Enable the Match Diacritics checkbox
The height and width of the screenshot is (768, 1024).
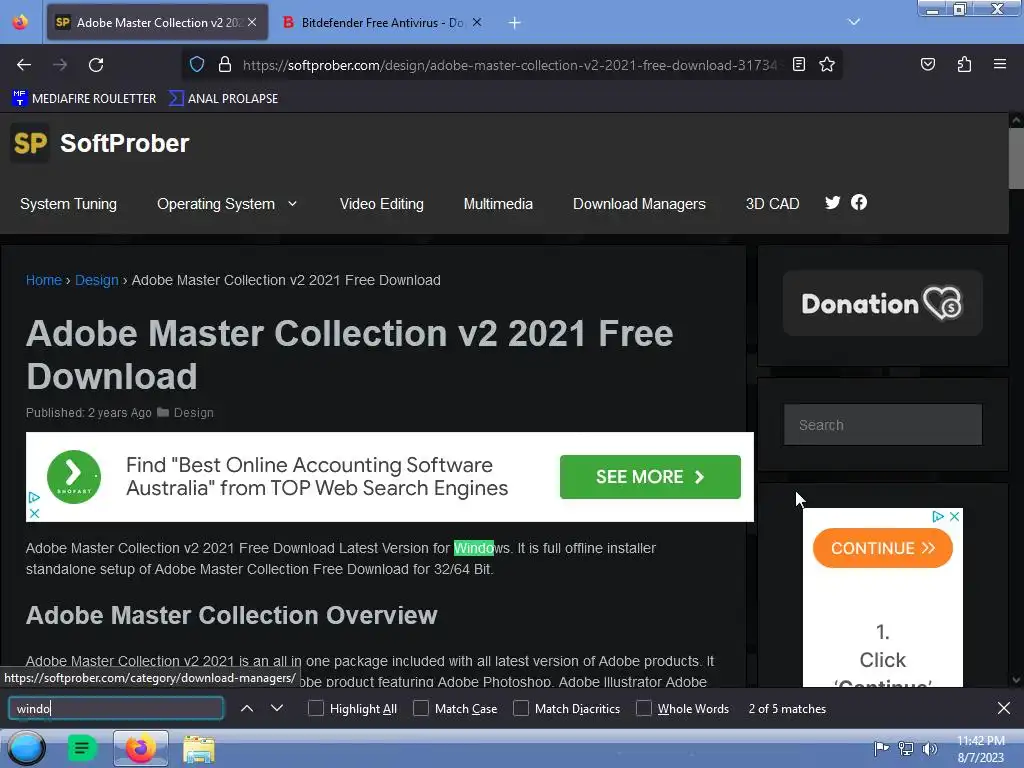[520, 708]
